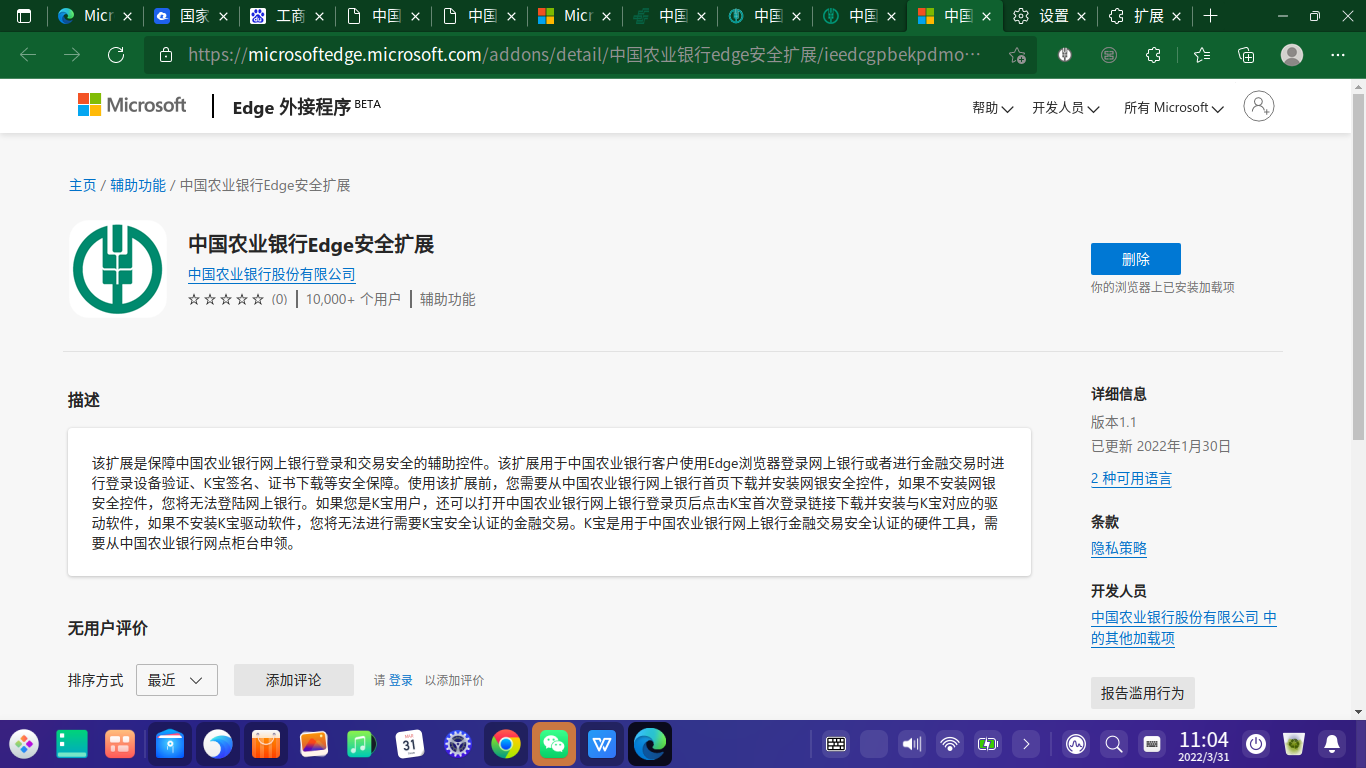Click the Agricultural Bank extension icon in the toolbar
Screen dimensions: 1366x768
pos(1064,55)
